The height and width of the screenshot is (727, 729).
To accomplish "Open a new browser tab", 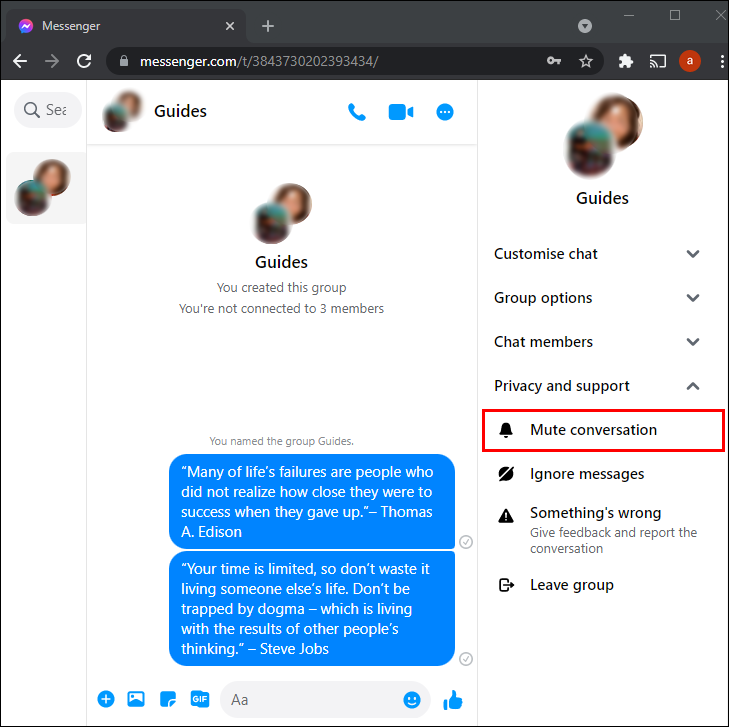I will 268,26.
